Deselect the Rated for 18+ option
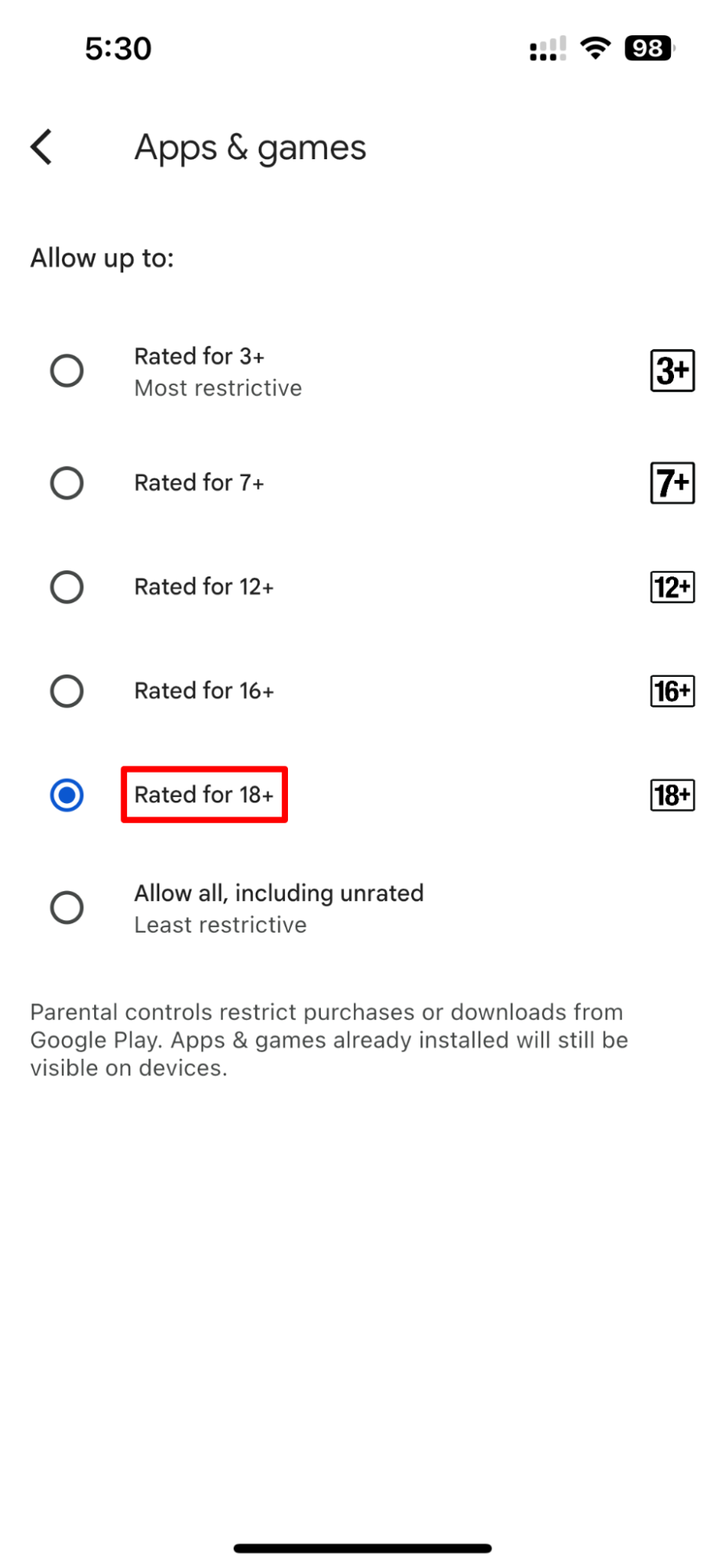This screenshot has height=1568, width=725. pos(67,795)
